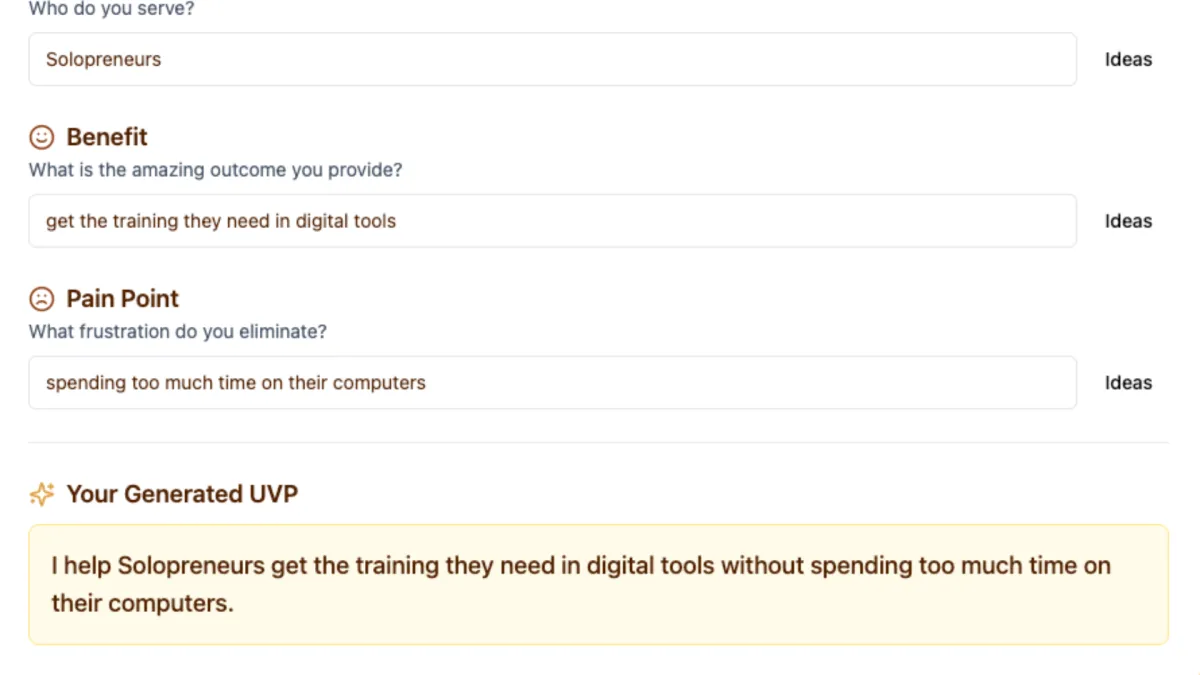Click 'What frustration do you eliminate?' label
Screen dimensions: 1200x675
177,332
